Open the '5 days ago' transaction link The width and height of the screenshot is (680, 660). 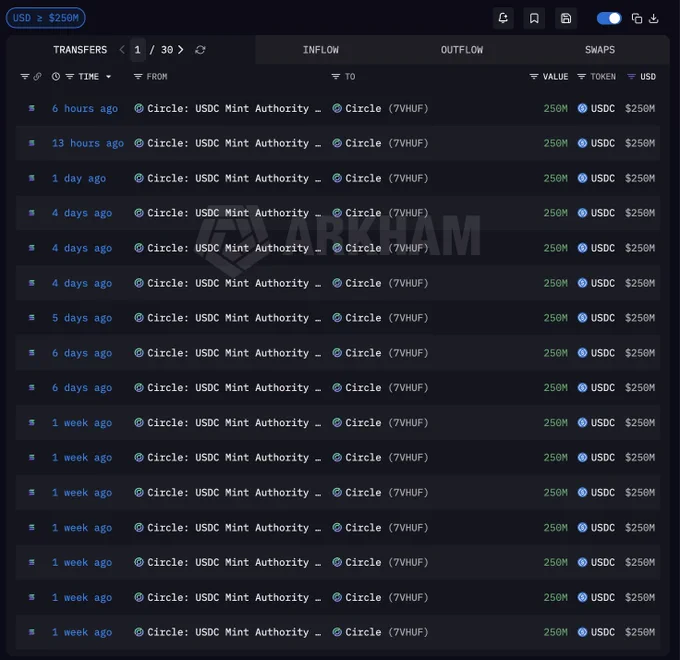pyautogui.click(x=82, y=318)
